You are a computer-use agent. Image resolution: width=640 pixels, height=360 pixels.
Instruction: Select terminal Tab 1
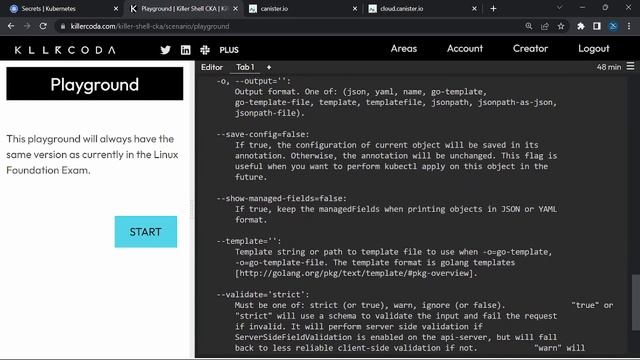coord(245,67)
